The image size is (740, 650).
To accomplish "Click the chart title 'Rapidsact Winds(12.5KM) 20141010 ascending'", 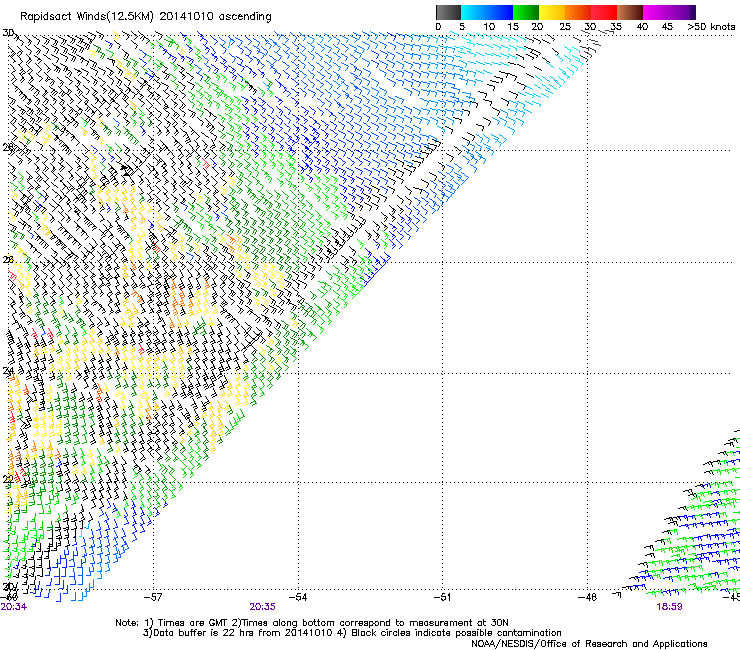I will click(146, 17).
